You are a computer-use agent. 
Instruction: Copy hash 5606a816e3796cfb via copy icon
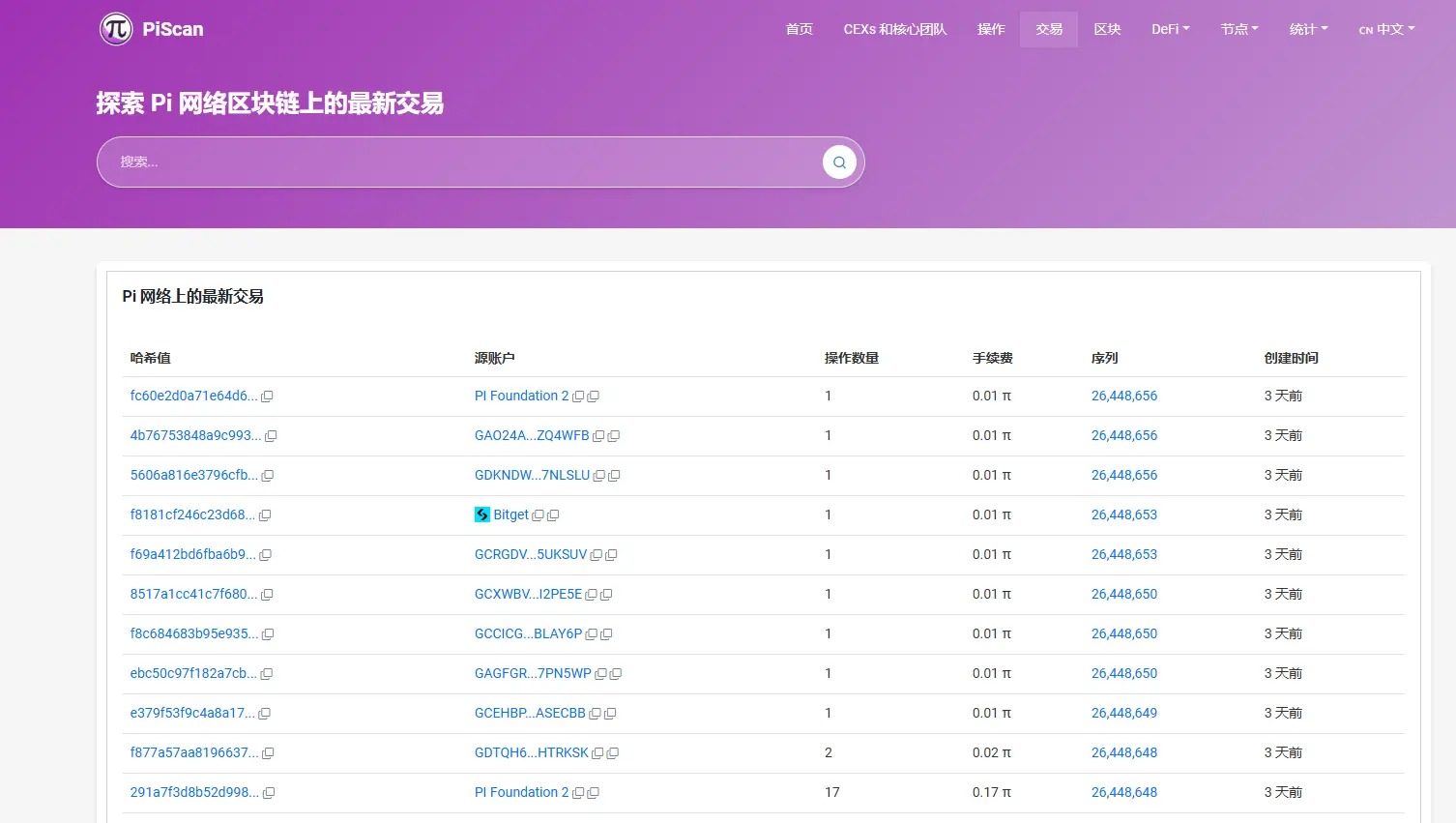[x=268, y=476]
